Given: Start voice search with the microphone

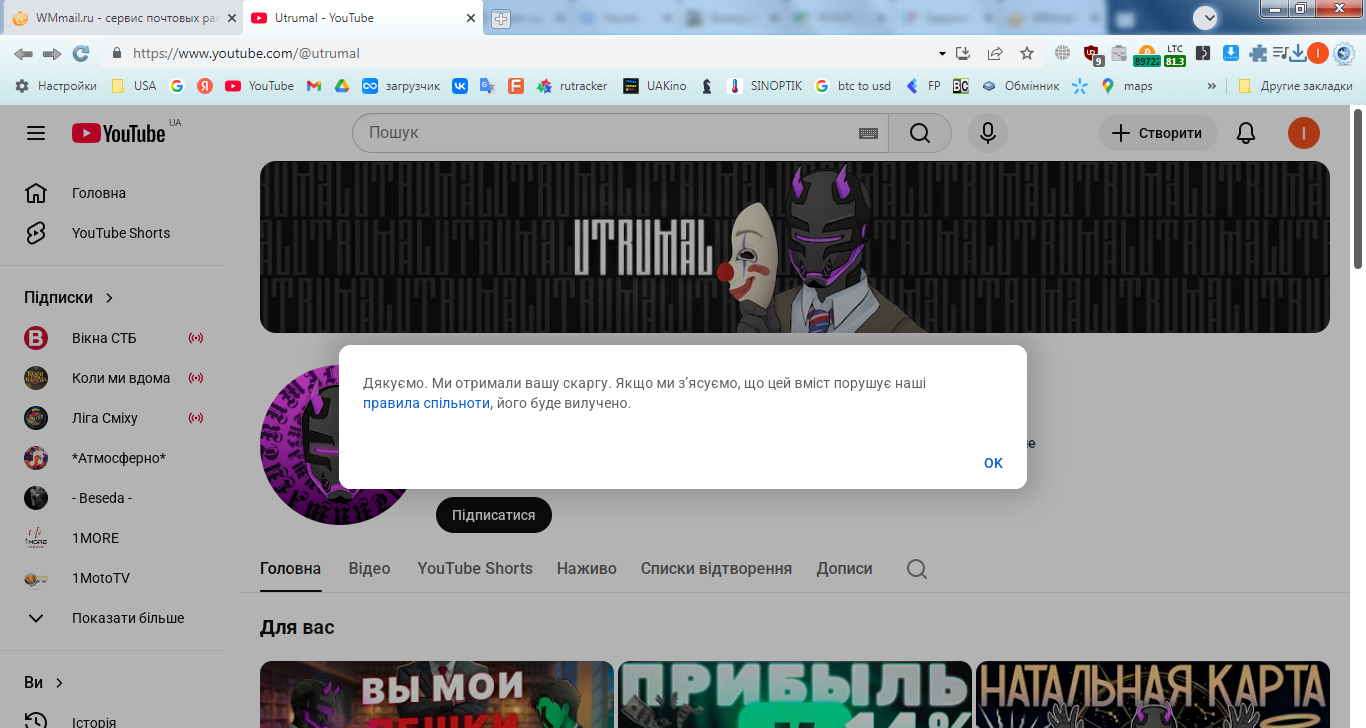Looking at the screenshot, I should (988, 133).
